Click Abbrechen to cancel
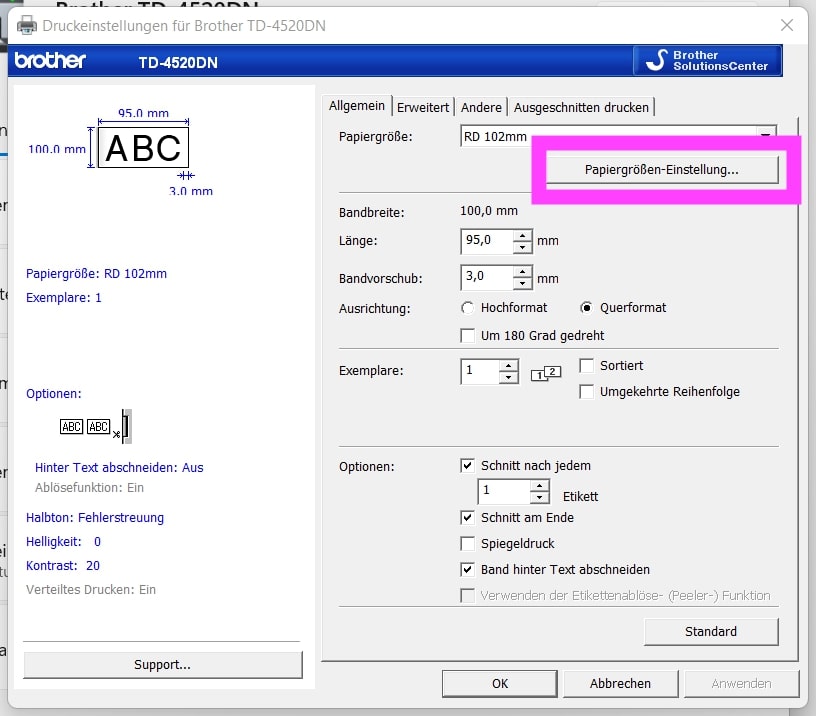Screen dimensions: 816x716 620,684
